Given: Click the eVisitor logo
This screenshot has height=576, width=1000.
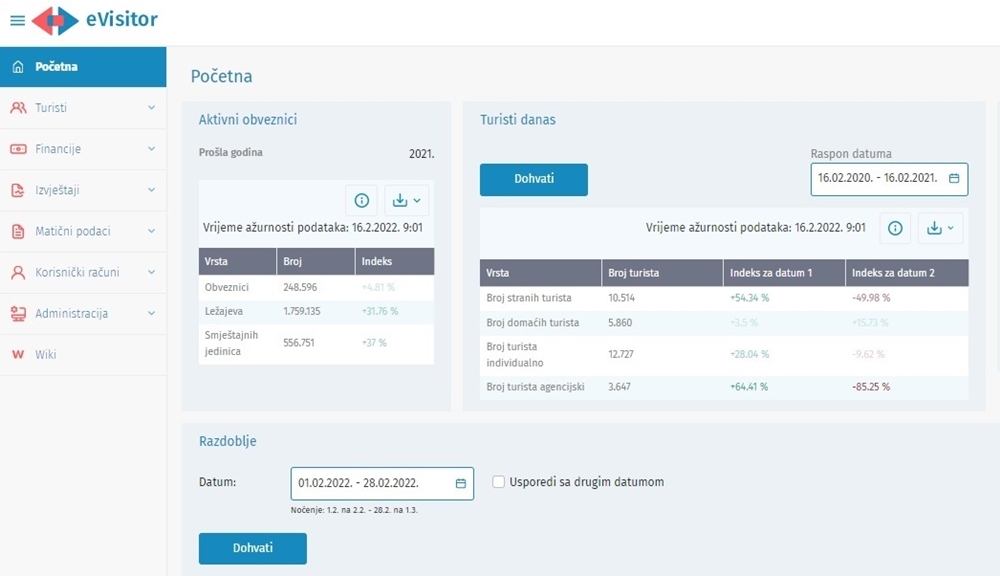Looking at the screenshot, I should [x=95, y=20].
